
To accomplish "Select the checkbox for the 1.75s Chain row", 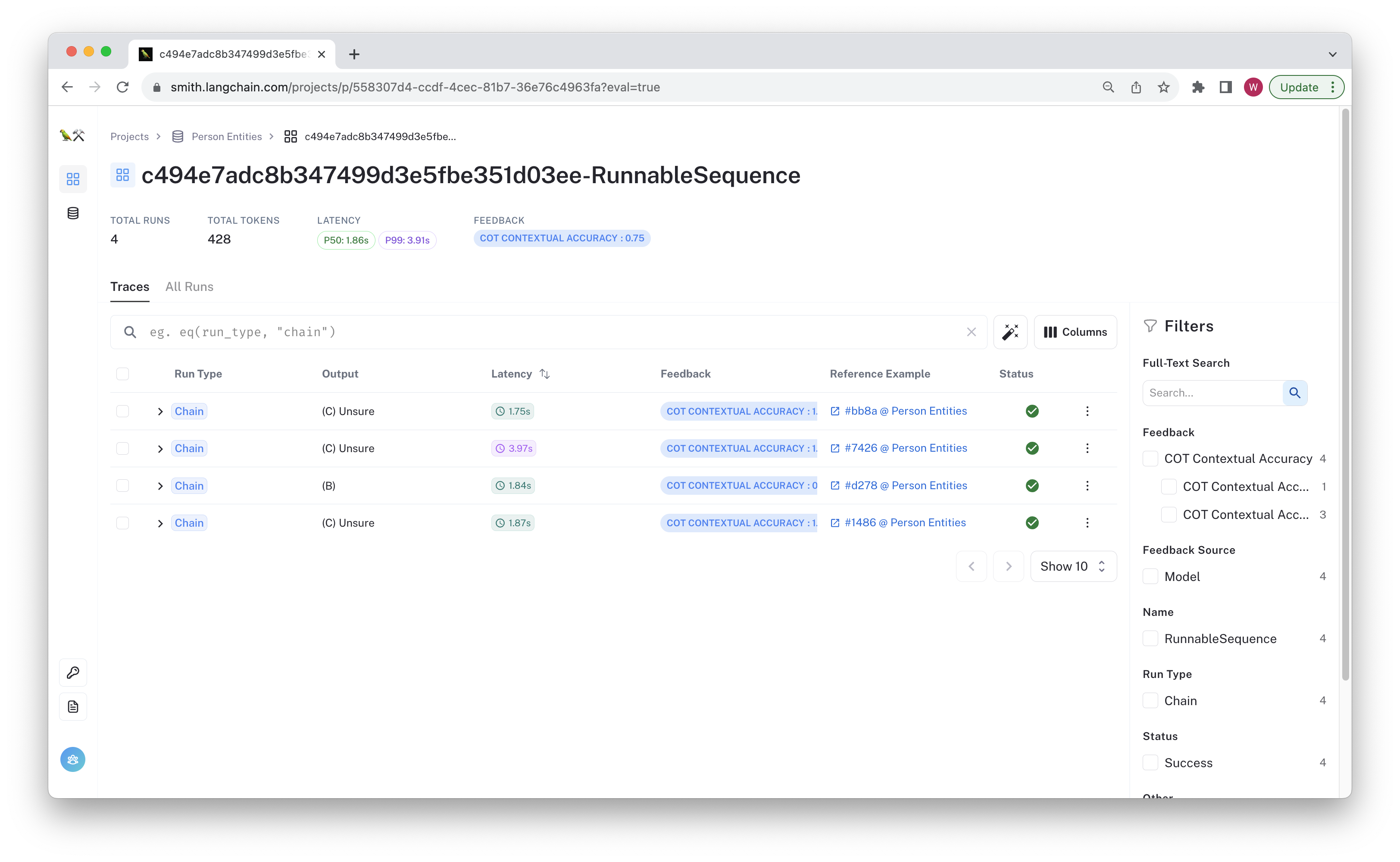I will (x=122, y=411).
